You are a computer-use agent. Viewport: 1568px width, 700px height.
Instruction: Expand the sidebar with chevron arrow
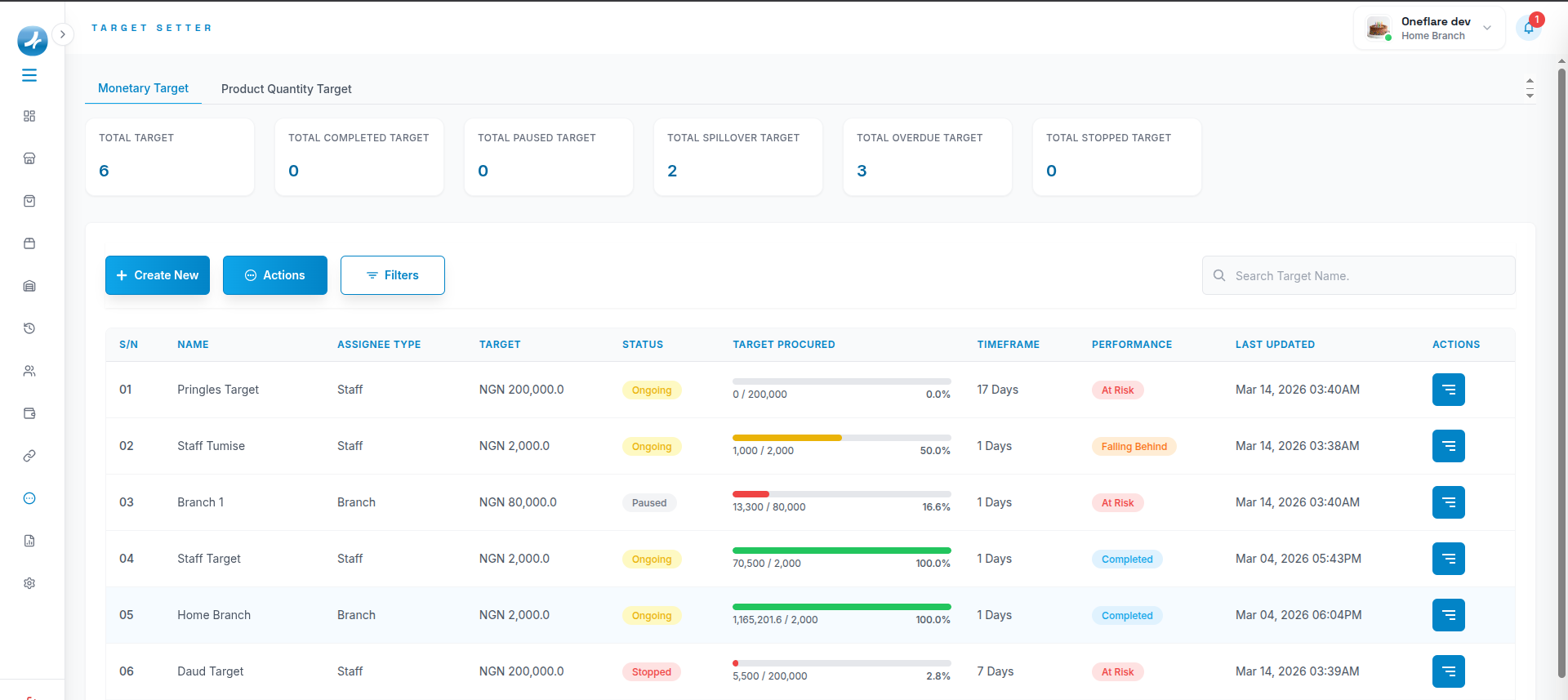63,34
